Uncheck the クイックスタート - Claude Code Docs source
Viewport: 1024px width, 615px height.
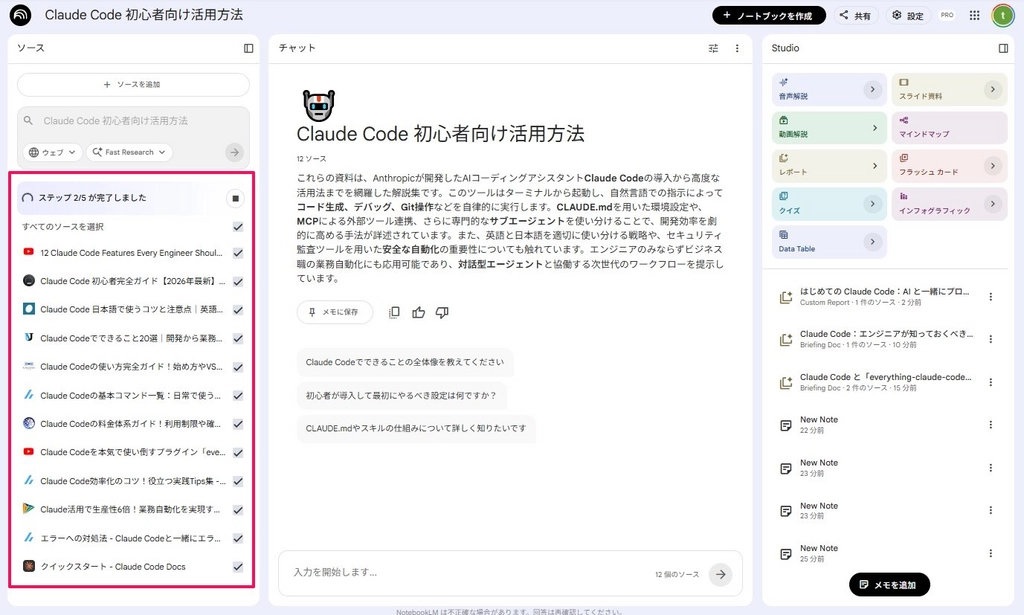pyautogui.click(x=238, y=567)
